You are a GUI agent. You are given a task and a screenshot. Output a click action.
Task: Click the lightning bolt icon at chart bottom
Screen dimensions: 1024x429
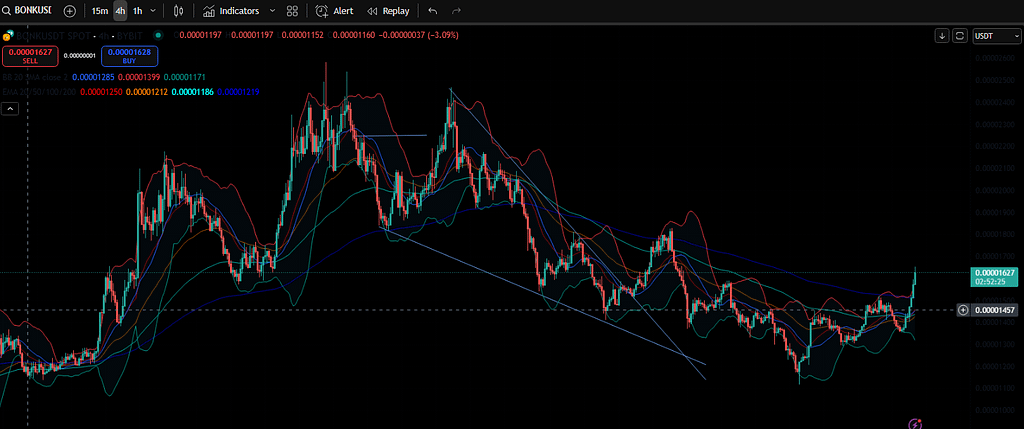[915, 423]
